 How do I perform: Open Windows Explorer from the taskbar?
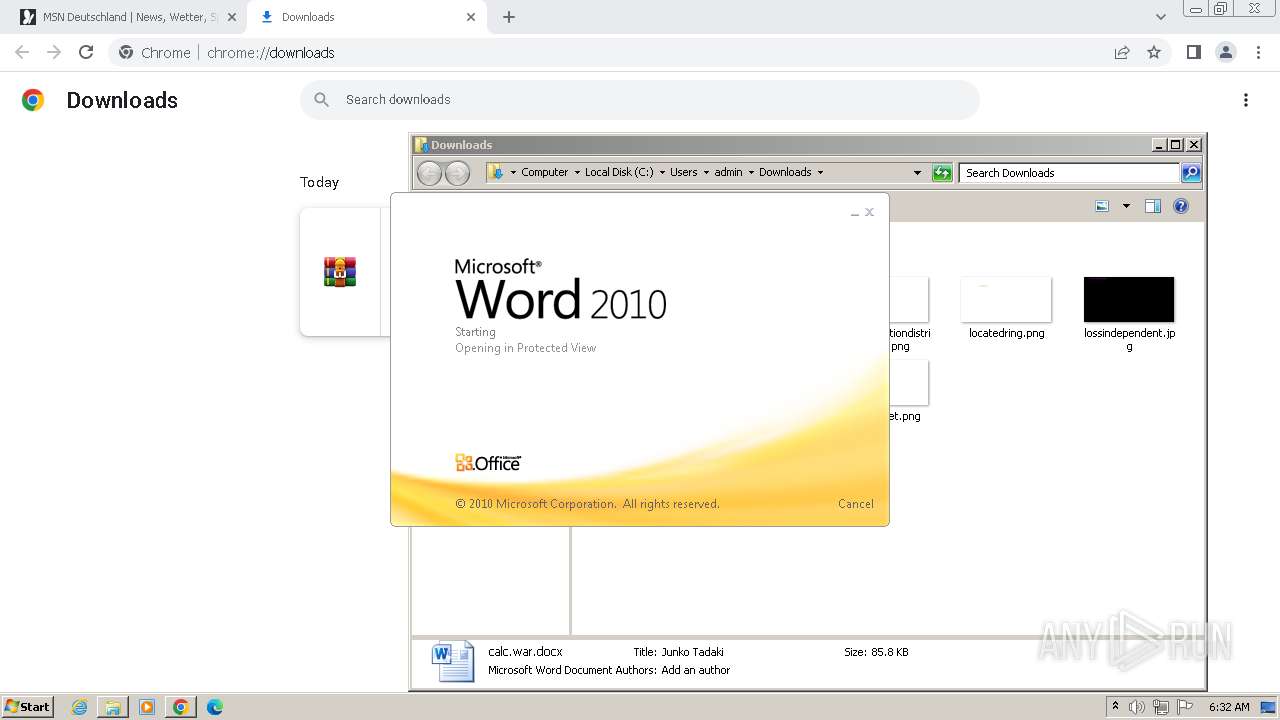113,707
